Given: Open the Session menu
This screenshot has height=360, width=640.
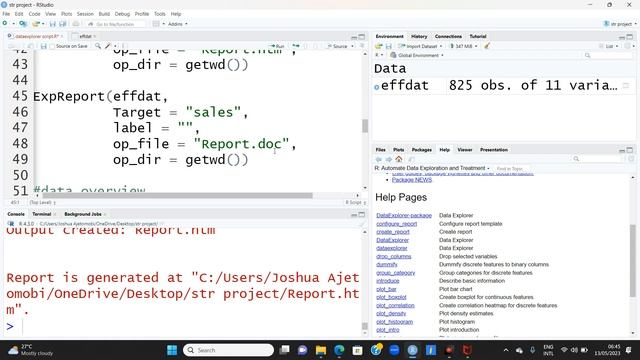Looking at the screenshot, I should pos(85,14).
